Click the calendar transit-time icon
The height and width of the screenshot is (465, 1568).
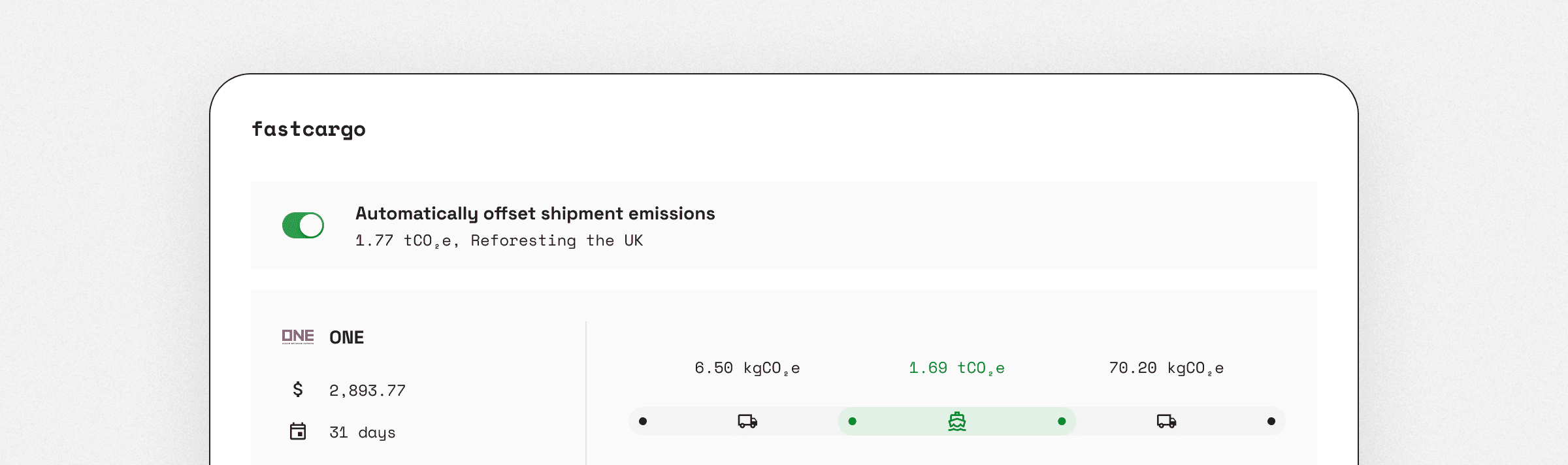pyautogui.click(x=299, y=431)
